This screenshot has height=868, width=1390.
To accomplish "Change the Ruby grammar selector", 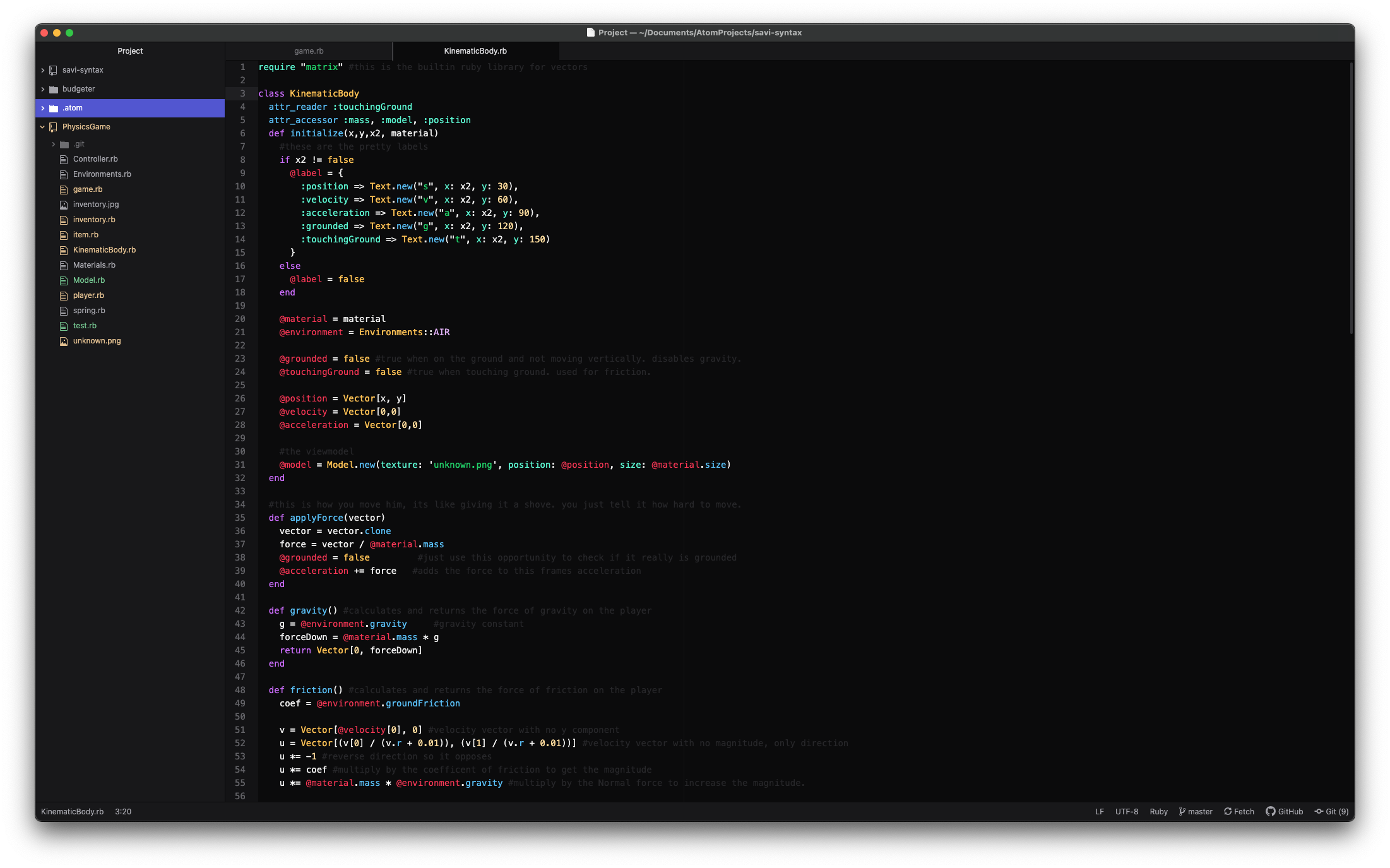I will [x=1158, y=811].
